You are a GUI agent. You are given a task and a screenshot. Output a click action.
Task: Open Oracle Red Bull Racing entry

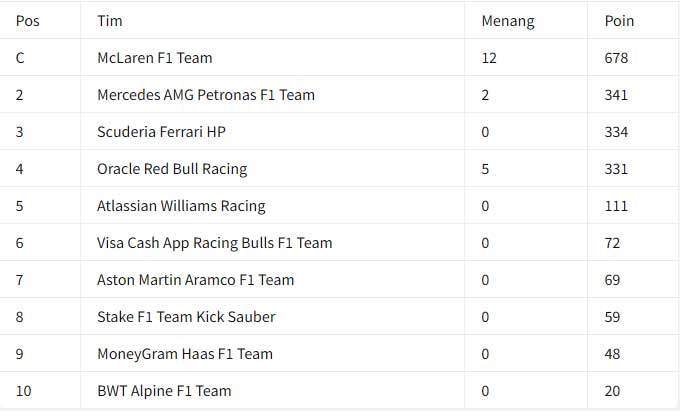172,169
